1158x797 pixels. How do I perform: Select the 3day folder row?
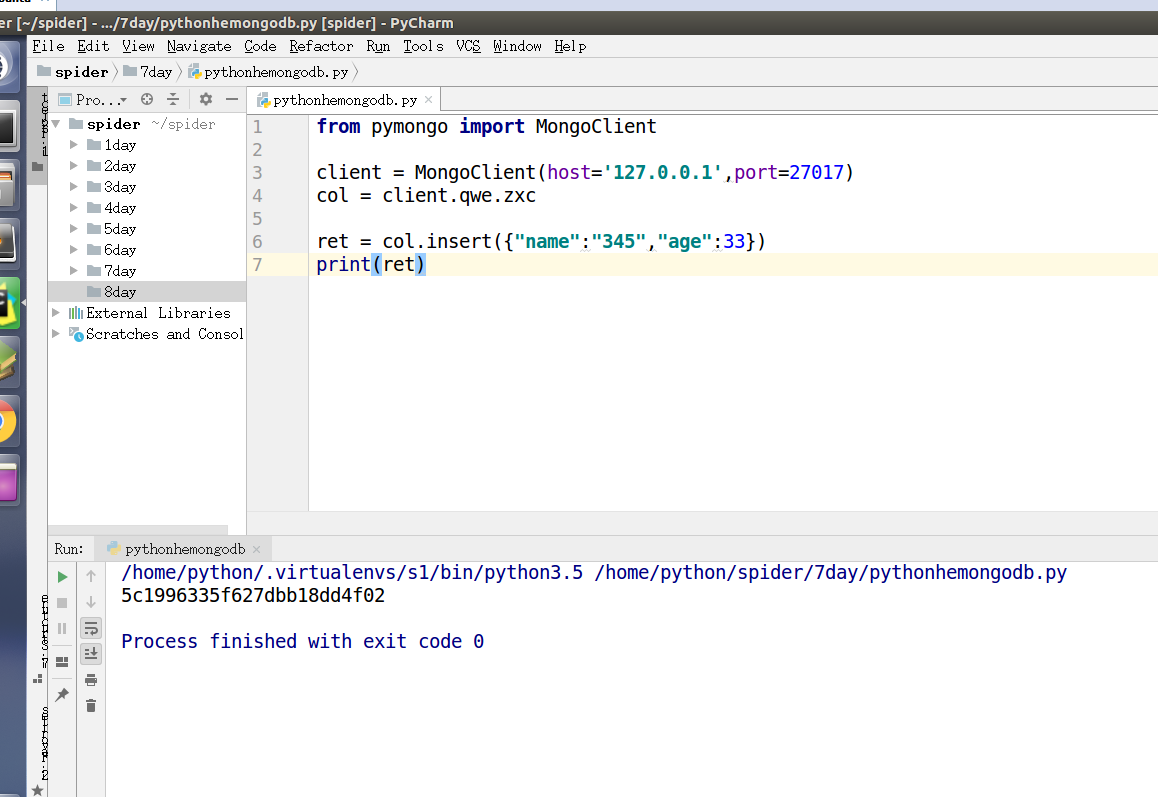147,187
